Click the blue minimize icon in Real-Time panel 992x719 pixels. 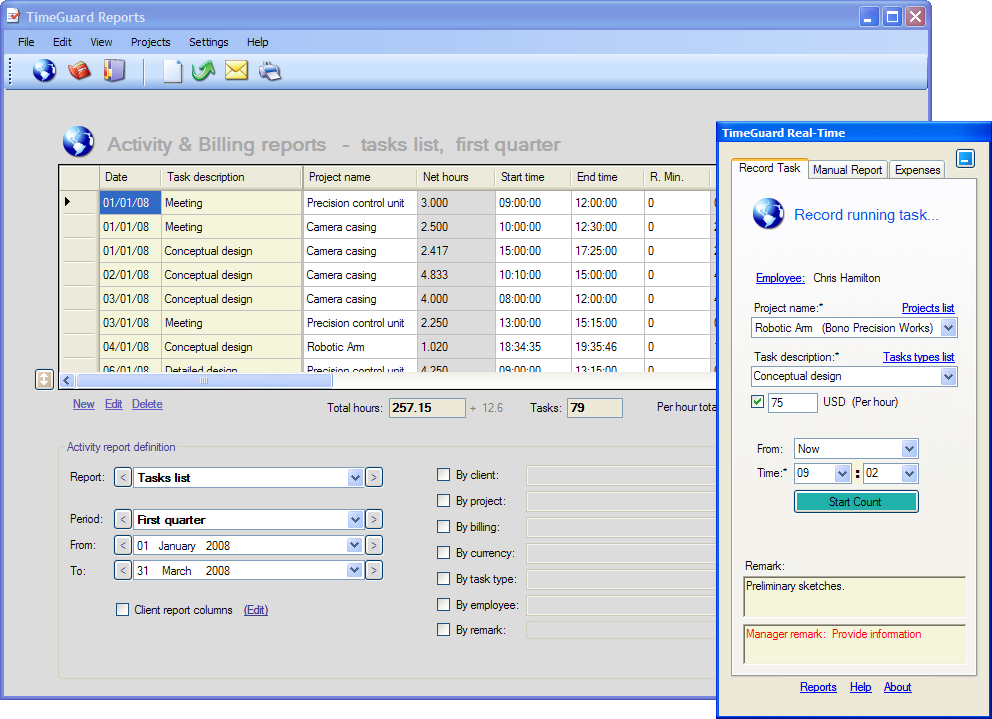pos(965,158)
